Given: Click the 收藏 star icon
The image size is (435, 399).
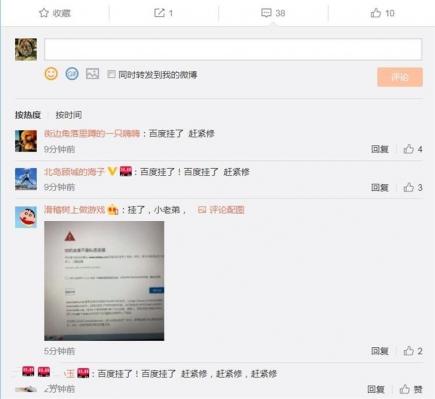Looking at the screenshot, I should point(44,13).
